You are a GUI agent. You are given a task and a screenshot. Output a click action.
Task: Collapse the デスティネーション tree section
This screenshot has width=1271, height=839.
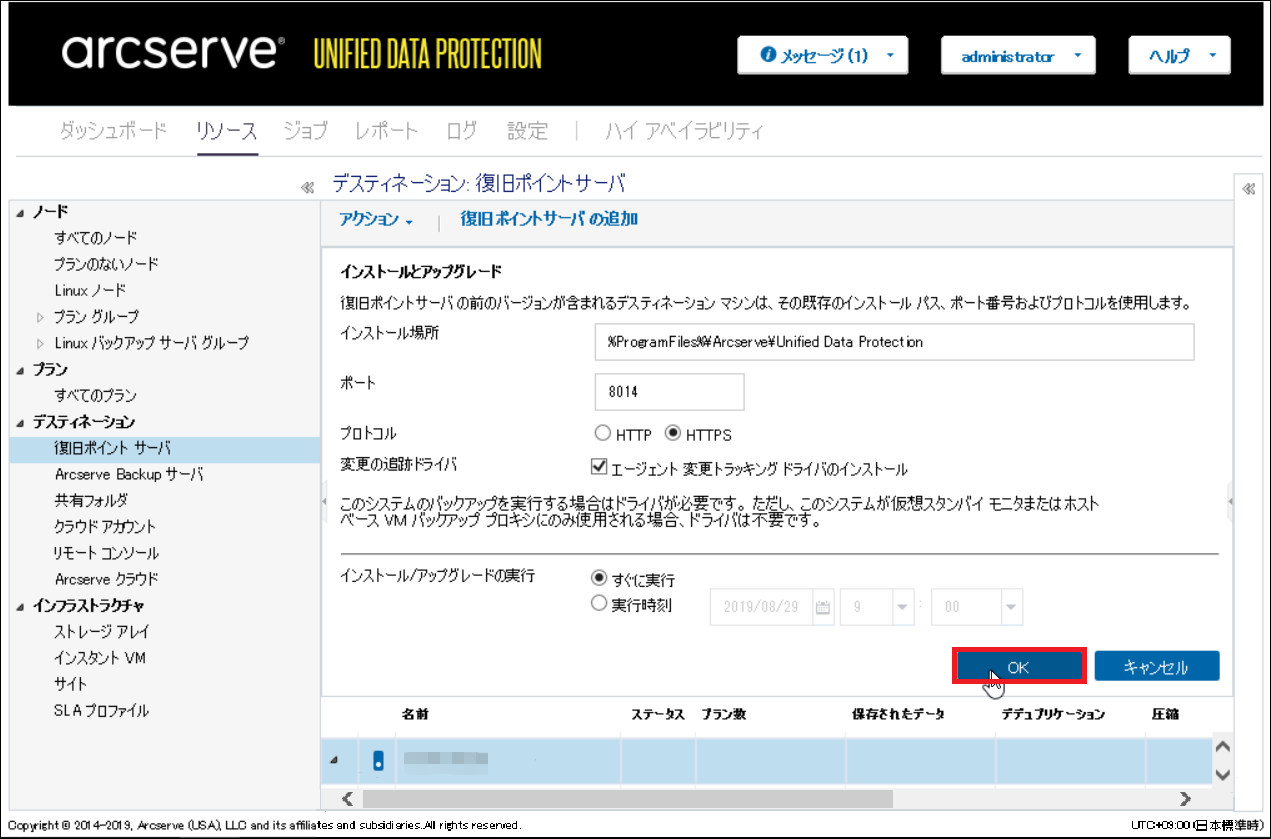[22, 422]
